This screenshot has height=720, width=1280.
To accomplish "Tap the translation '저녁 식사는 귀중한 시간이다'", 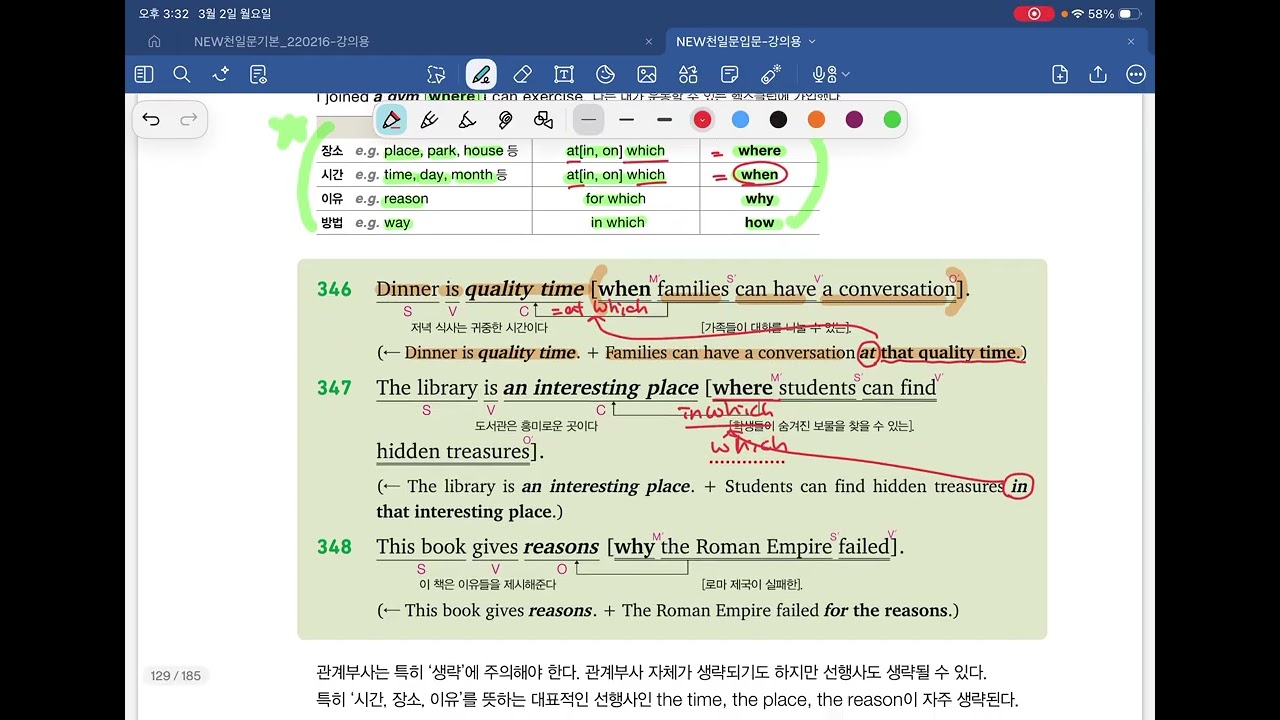I will click(x=479, y=328).
